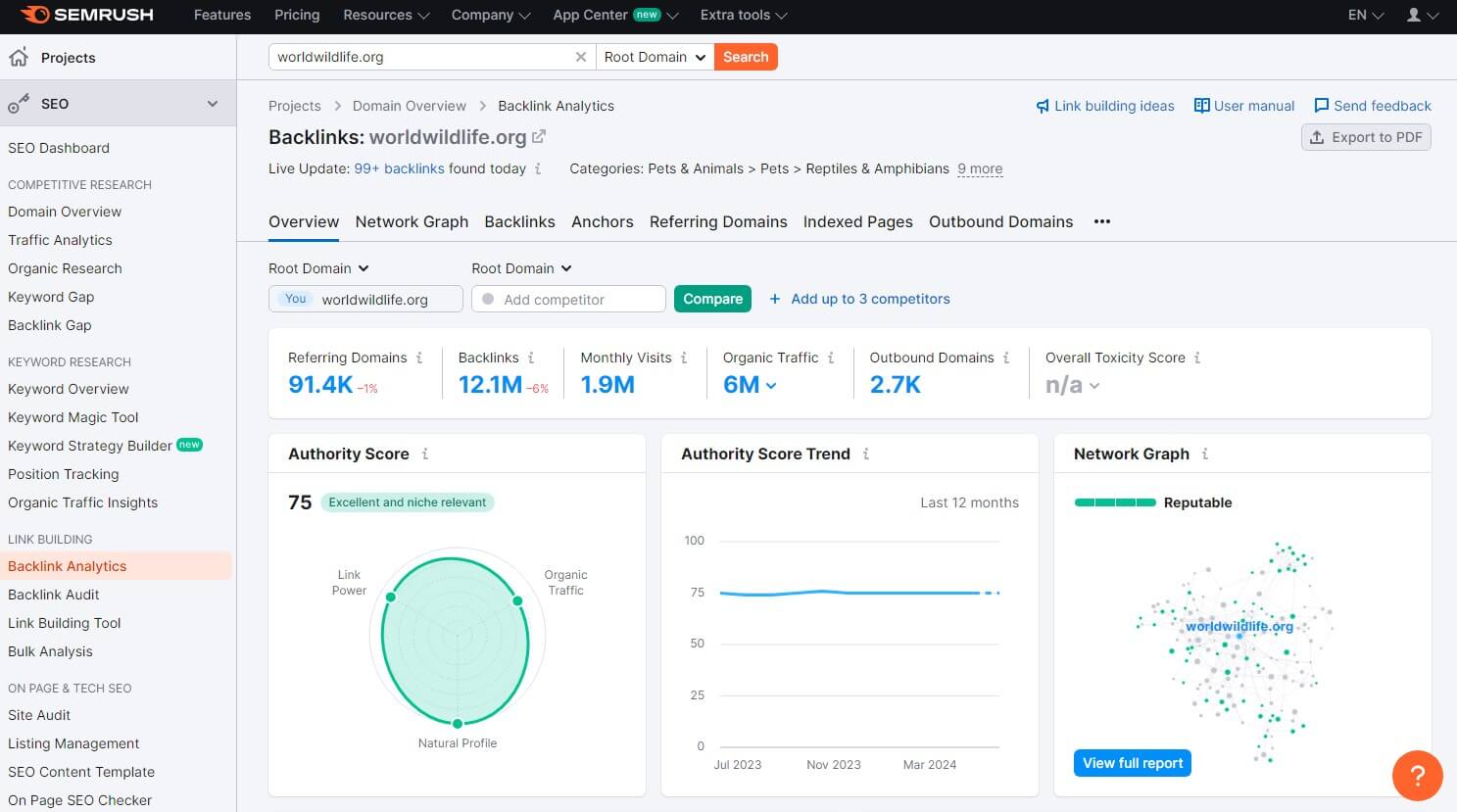Open the Extra tools menu
The width and height of the screenshot is (1457, 812).
[x=744, y=15]
